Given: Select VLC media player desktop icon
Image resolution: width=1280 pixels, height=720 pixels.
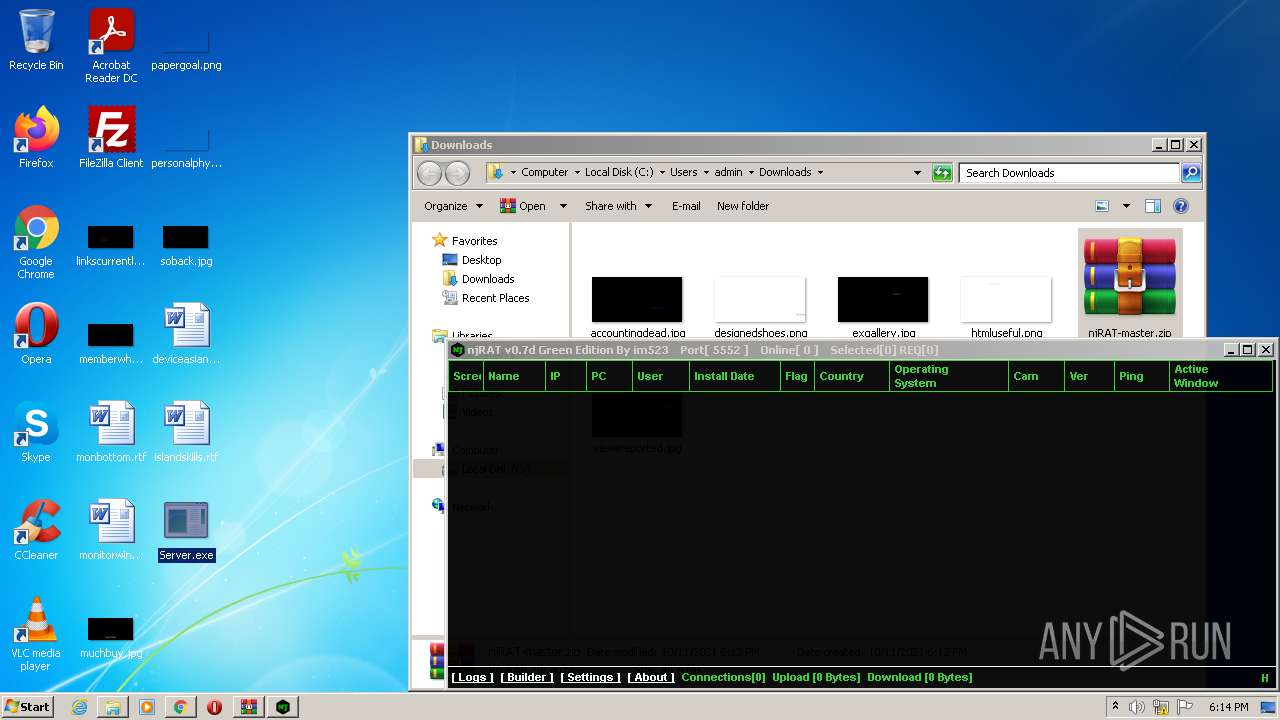Looking at the screenshot, I should [36, 633].
